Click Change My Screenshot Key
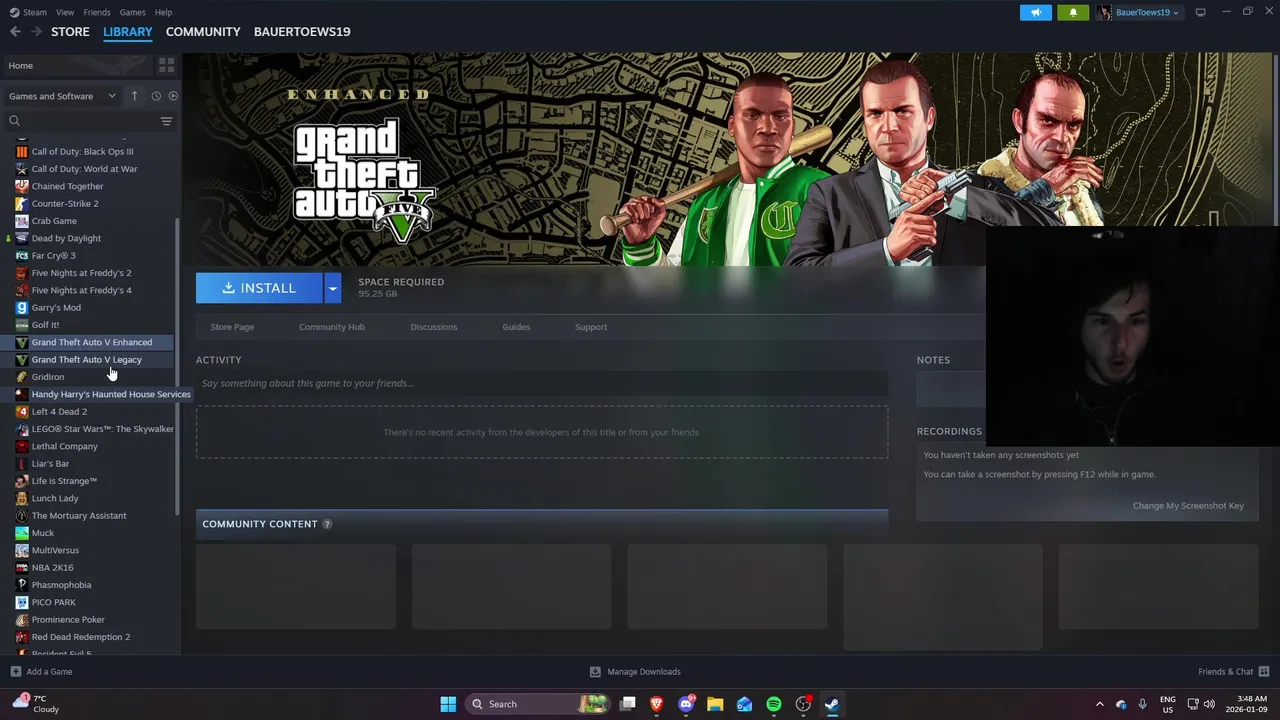 coord(1188,506)
